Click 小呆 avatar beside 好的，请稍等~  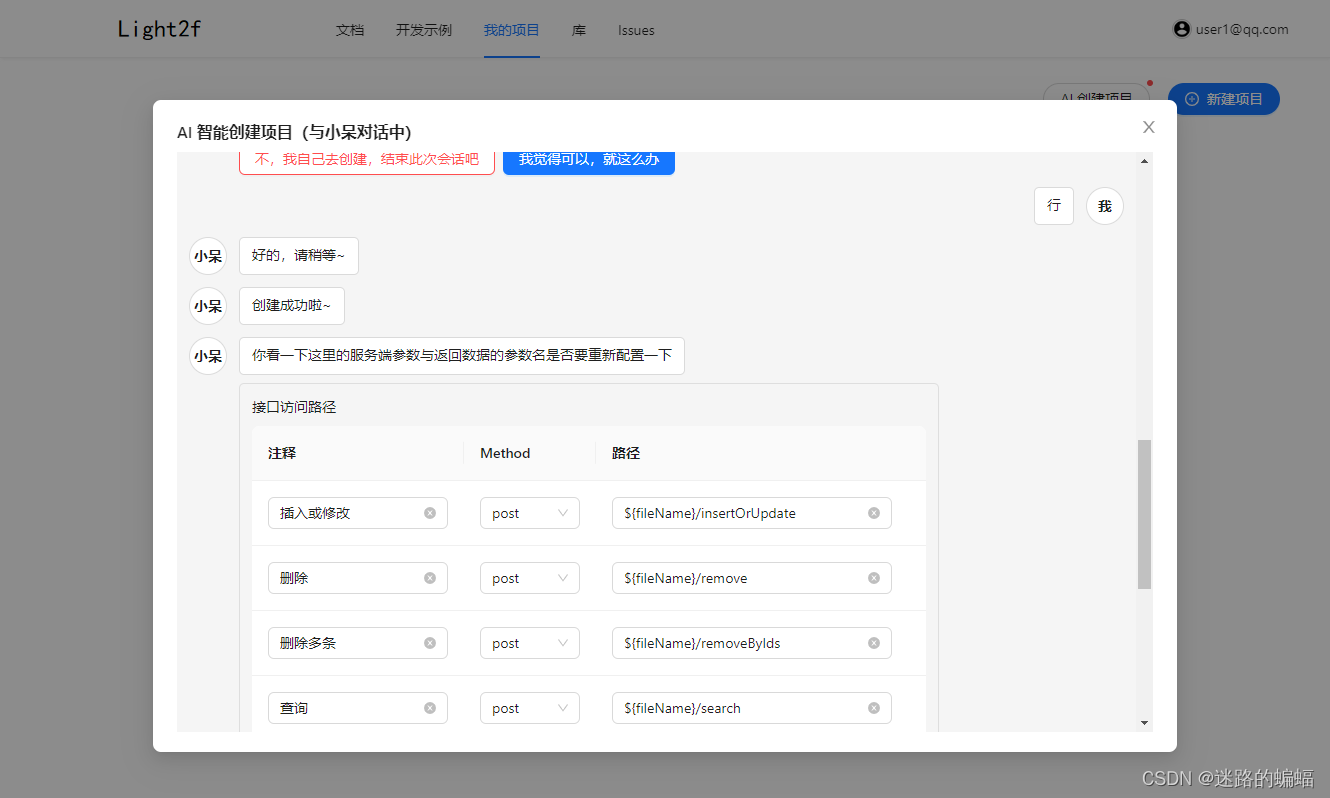click(x=208, y=256)
